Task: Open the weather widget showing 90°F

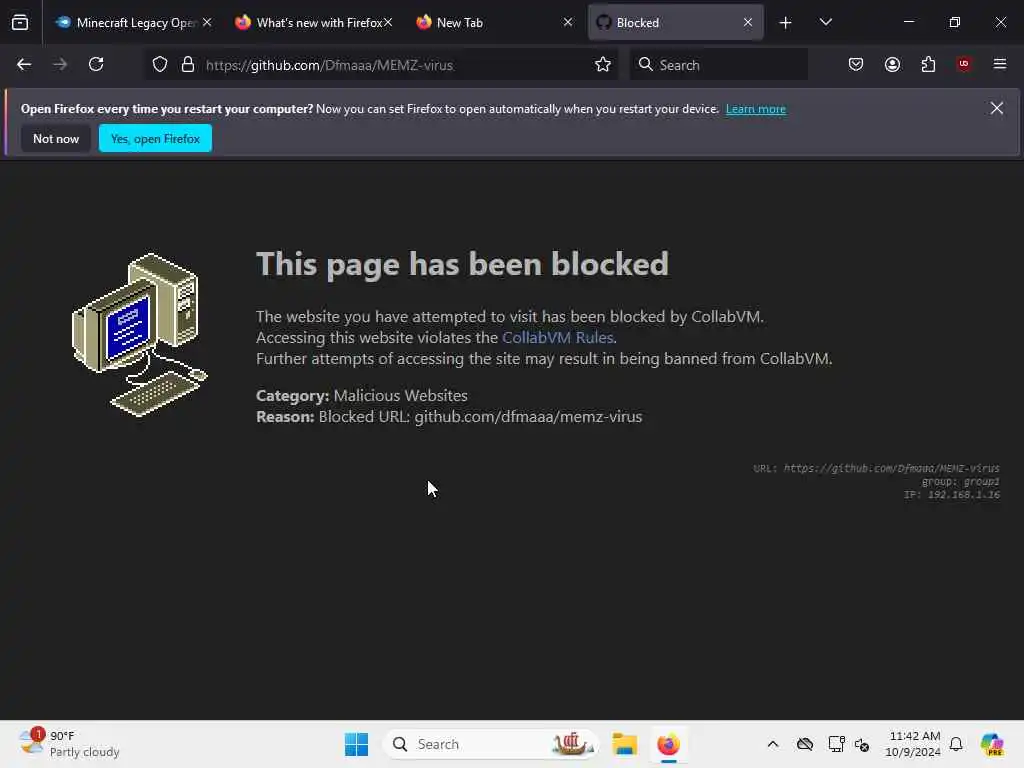Action: coord(69,744)
